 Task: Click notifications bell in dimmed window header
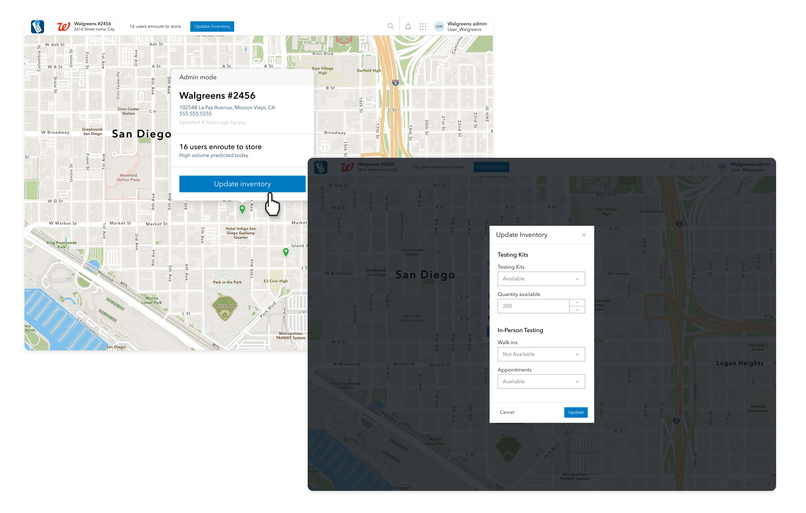[x=691, y=167]
